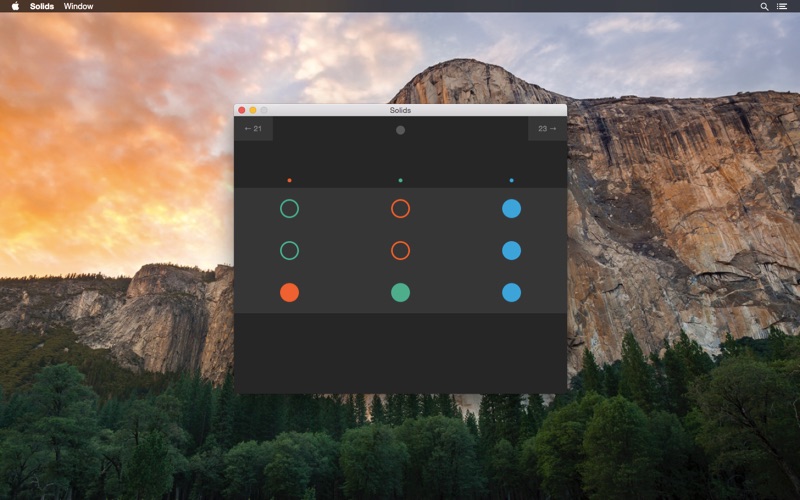Toggle the filled orange circle
Image resolution: width=800 pixels, height=500 pixels.
(x=289, y=292)
